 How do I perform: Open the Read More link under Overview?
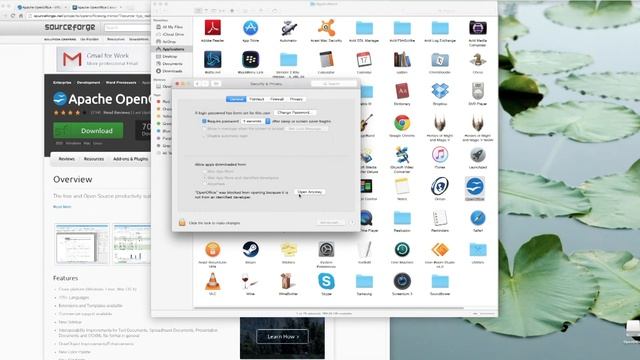[x=62, y=207]
